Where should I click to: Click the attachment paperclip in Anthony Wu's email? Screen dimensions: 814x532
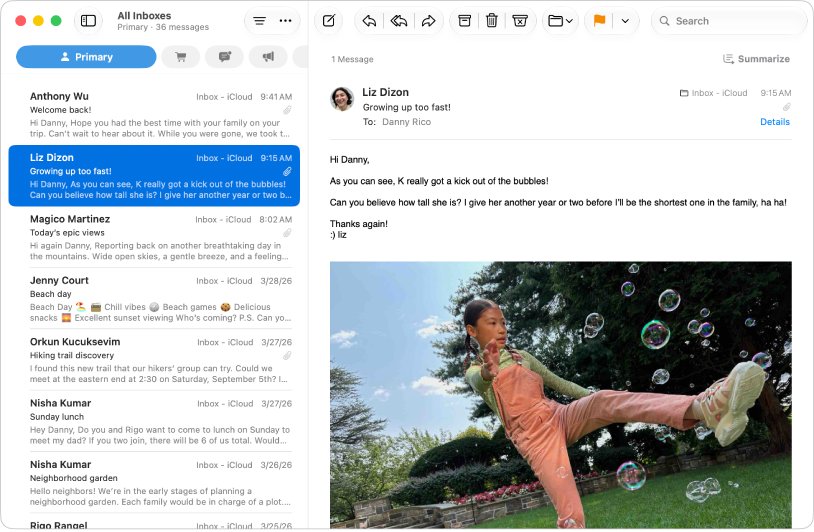click(287, 110)
